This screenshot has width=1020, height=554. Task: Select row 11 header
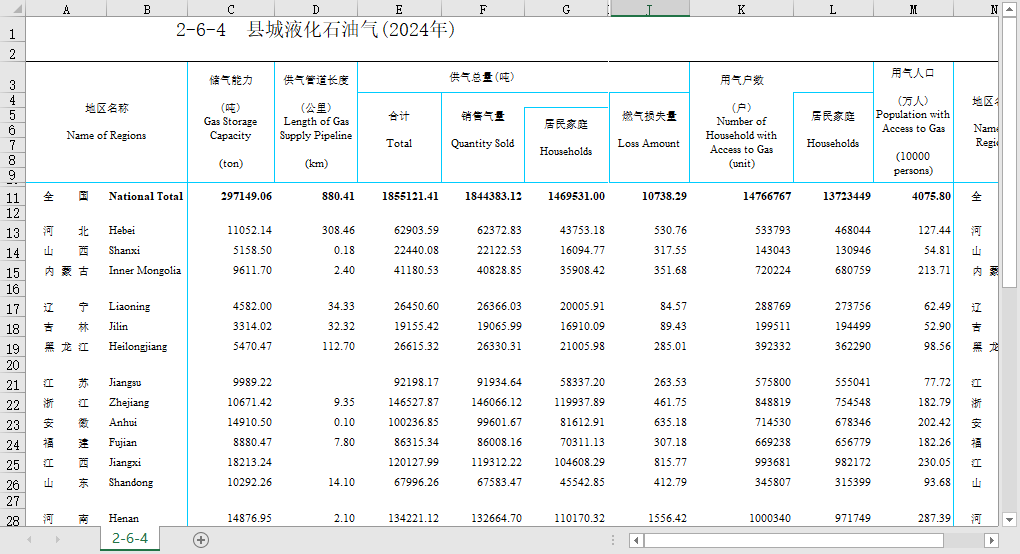coord(12,197)
